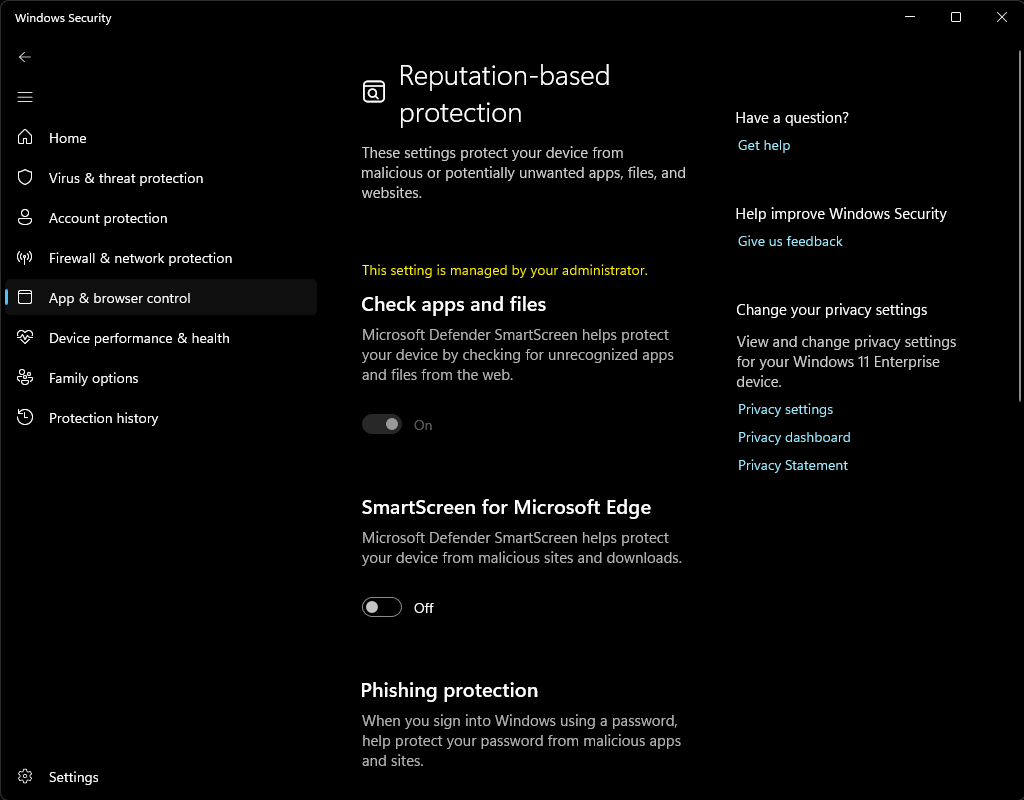Click the Family options icon
Screen dimensions: 1024x800
tap(24, 378)
